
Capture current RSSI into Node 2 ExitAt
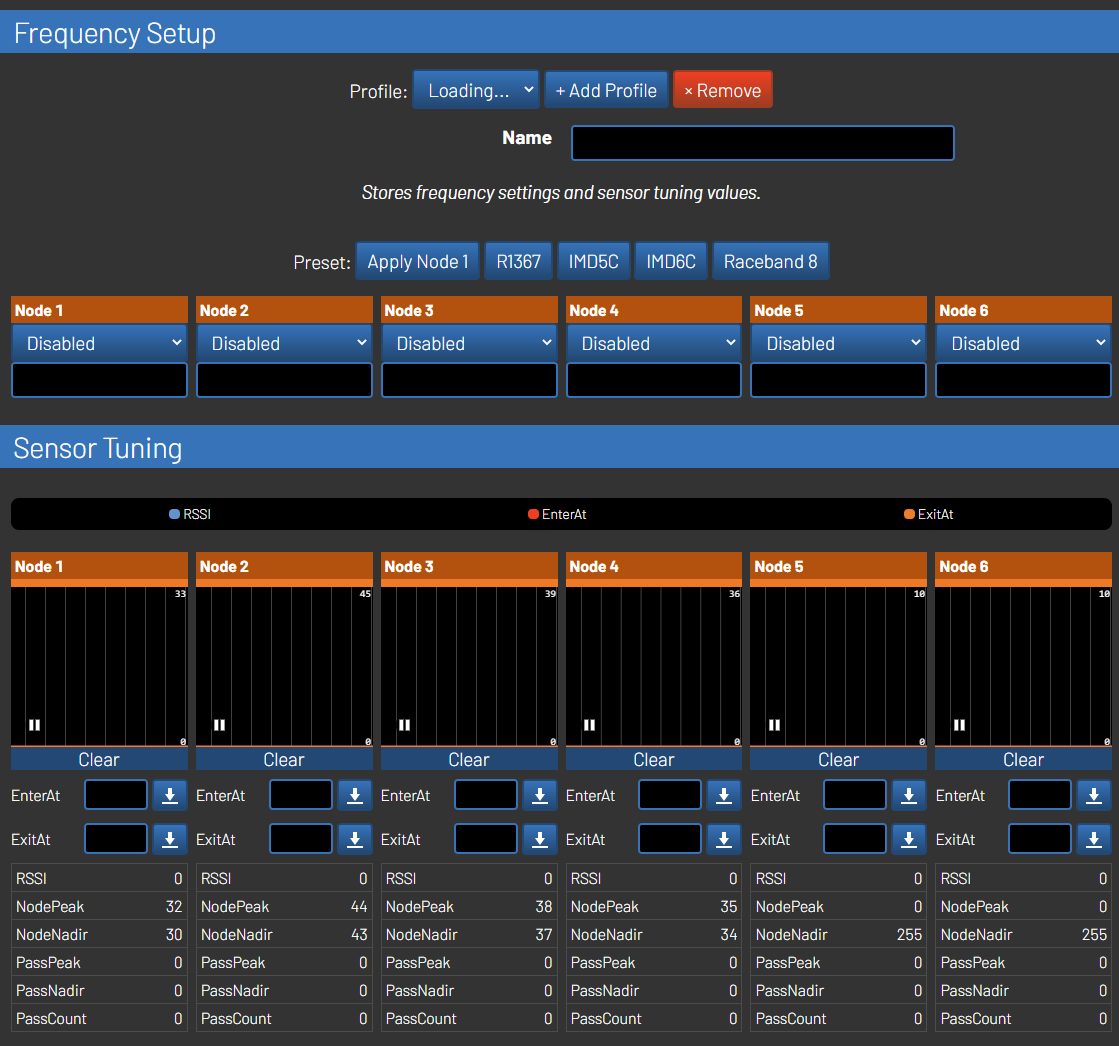(x=354, y=839)
